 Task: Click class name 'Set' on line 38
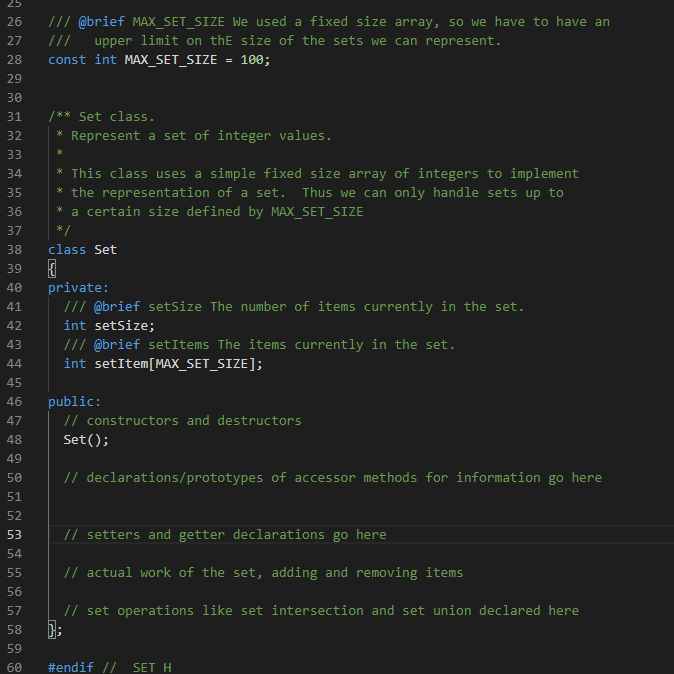[x=106, y=249]
